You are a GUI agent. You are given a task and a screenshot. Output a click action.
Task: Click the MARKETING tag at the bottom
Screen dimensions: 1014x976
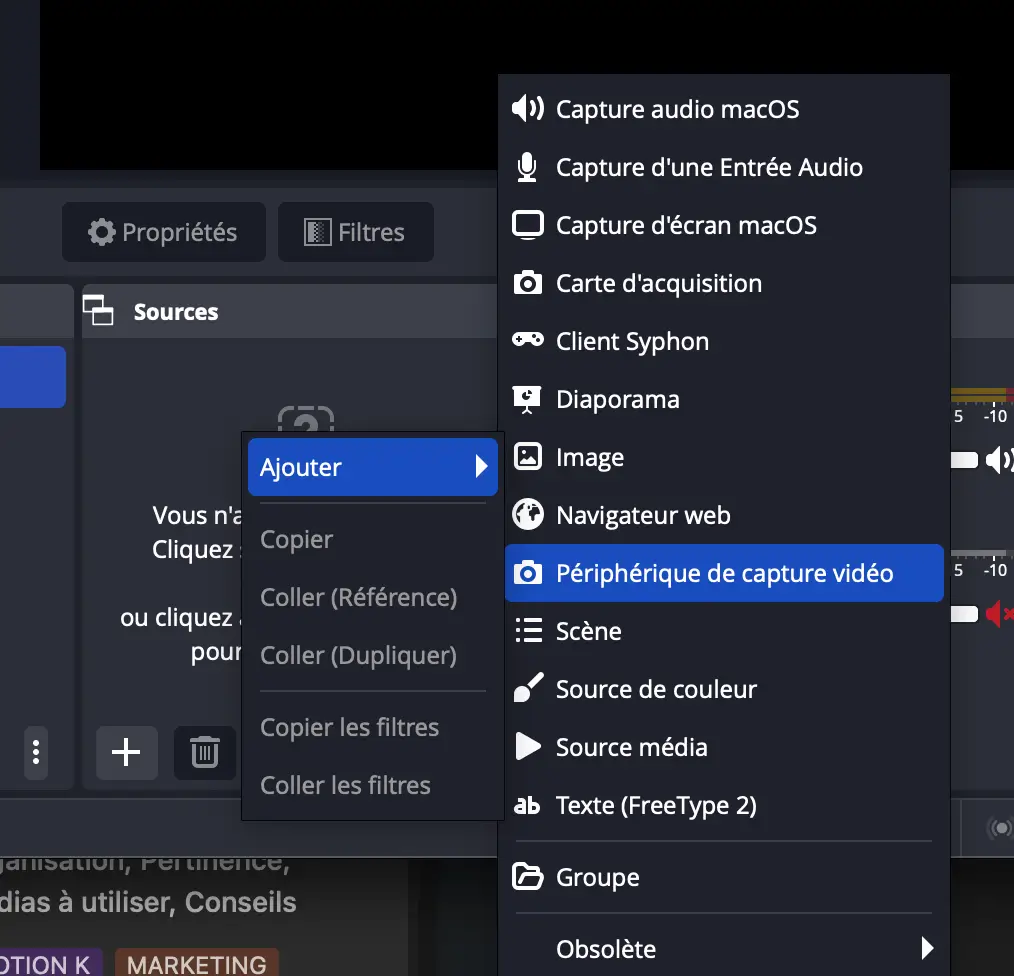coord(196,963)
